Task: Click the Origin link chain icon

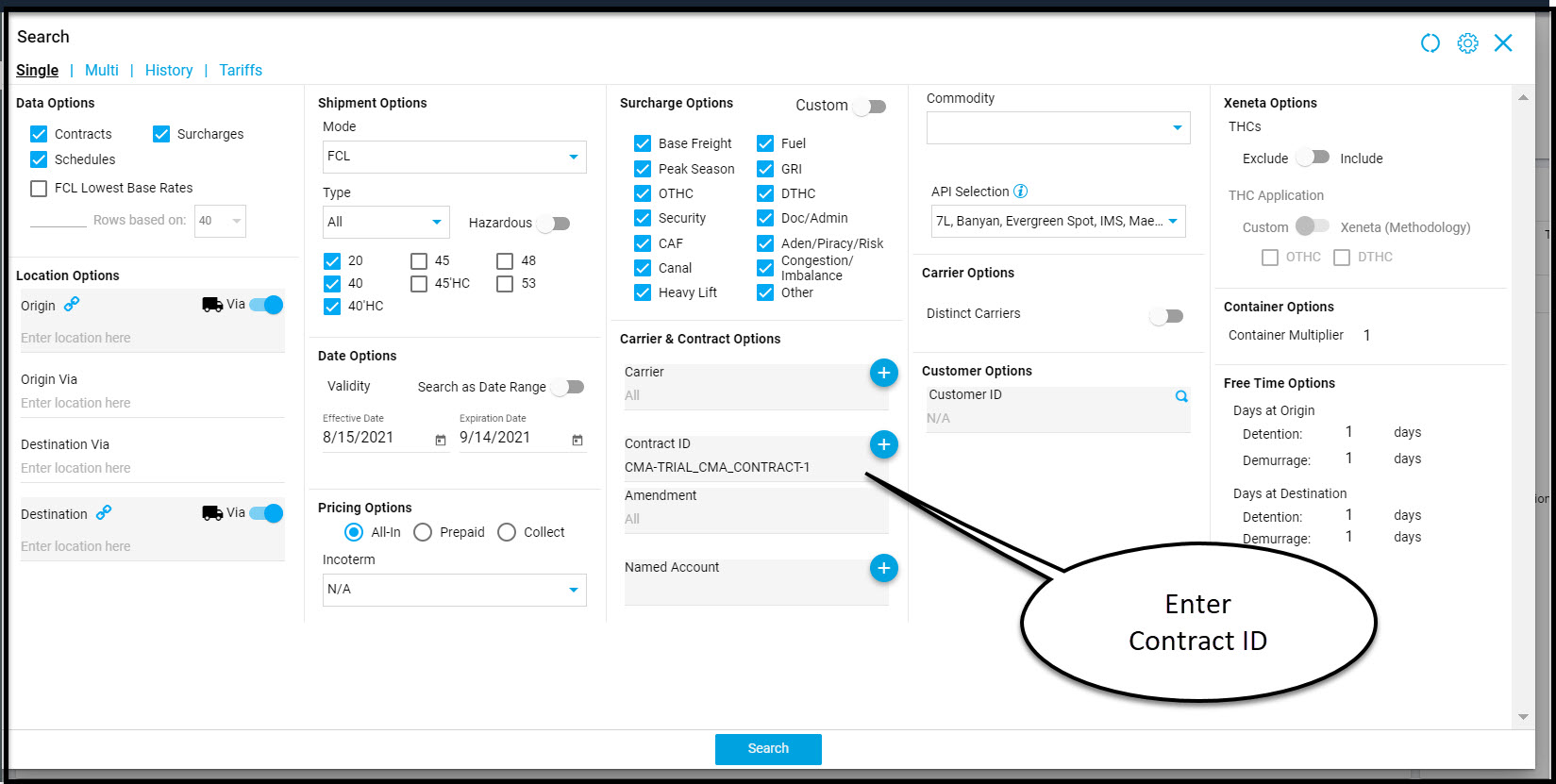Action: pos(72,305)
